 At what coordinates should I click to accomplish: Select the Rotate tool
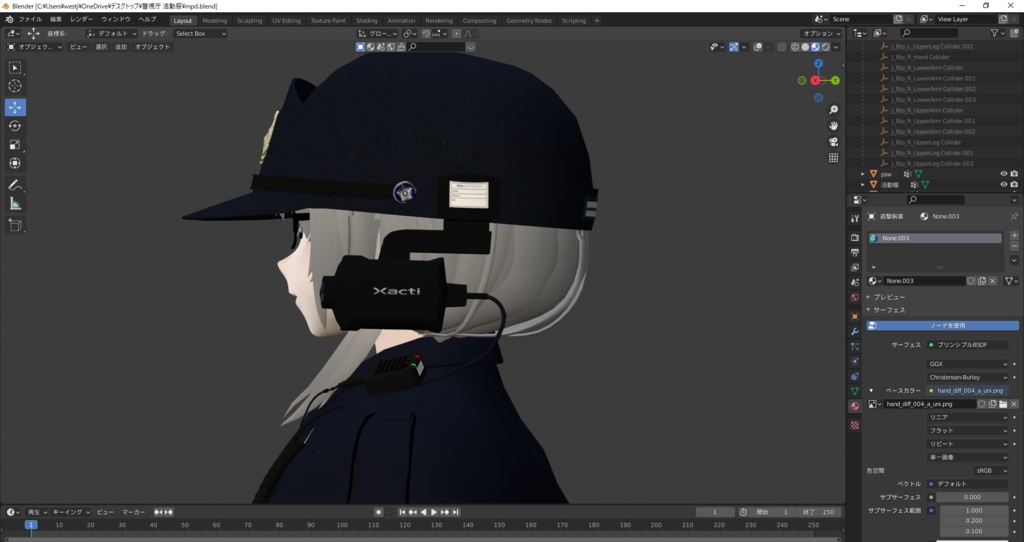point(15,126)
